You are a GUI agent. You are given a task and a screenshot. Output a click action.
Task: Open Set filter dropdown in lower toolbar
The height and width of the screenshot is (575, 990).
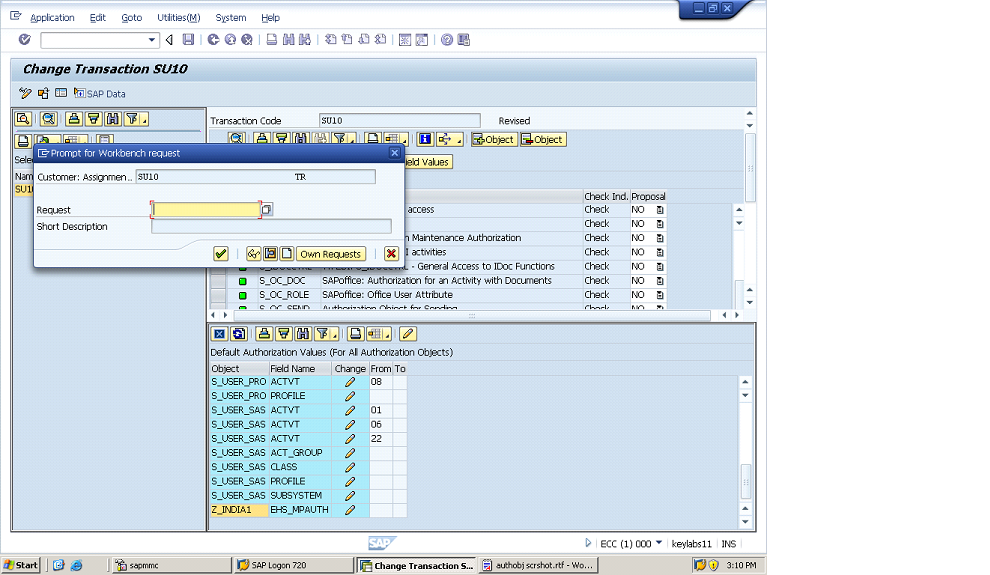coord(326,334)
